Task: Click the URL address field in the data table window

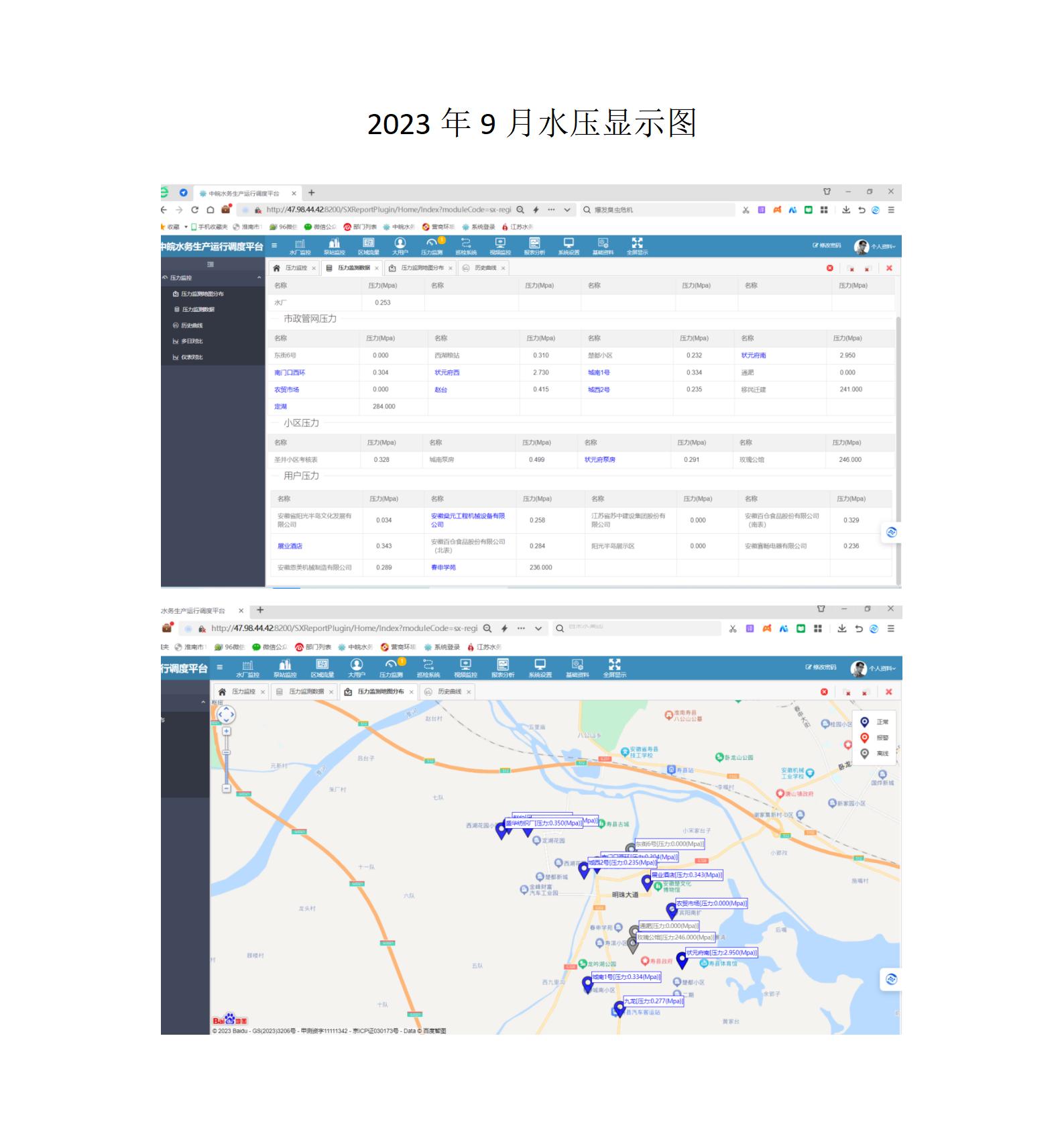Action: tap(388, 210)
